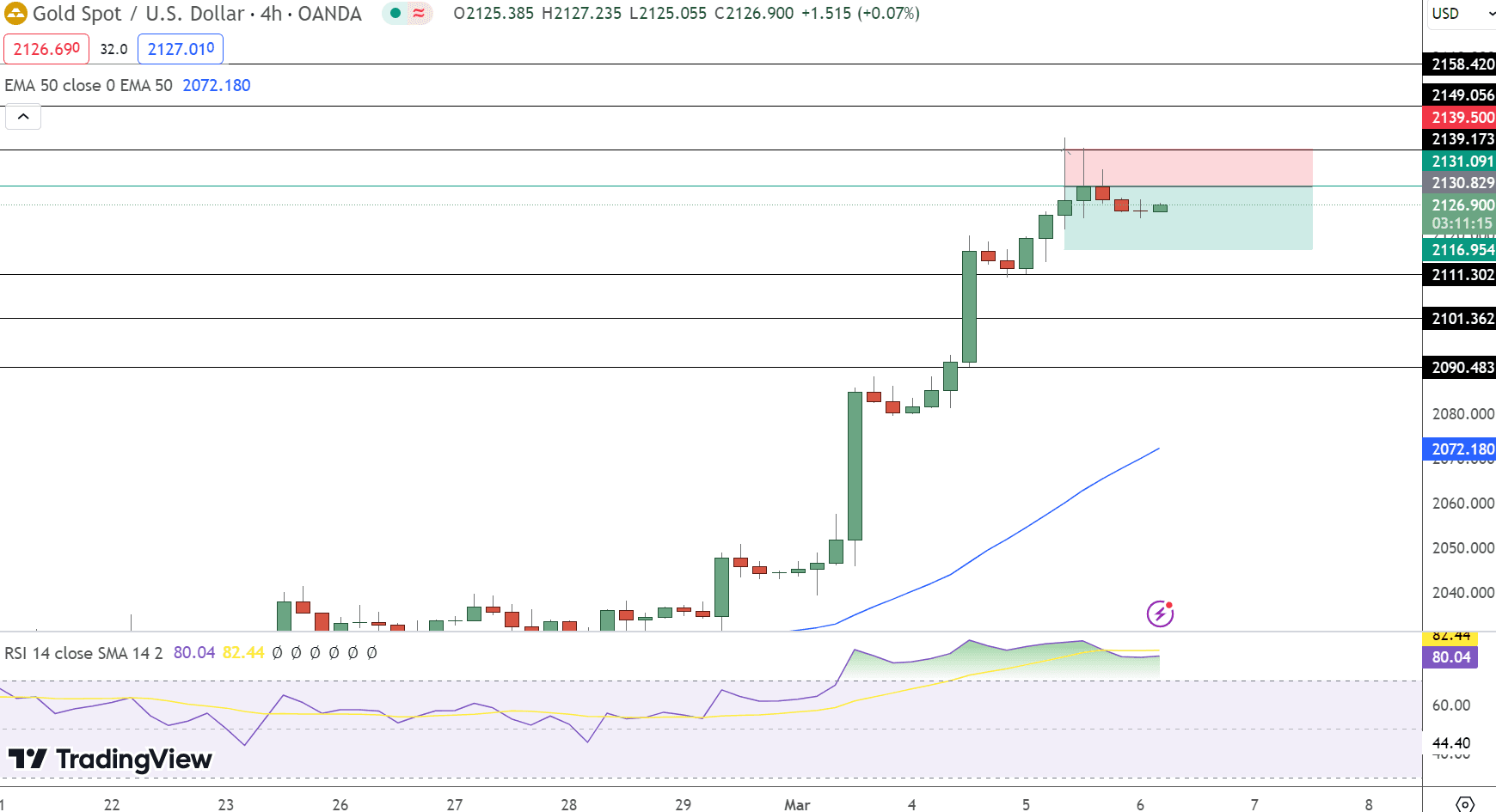The height and width of the screenshot is (812, 1496).
Task: Click the red sell price 2126.690 button
Action: point(46,49)
